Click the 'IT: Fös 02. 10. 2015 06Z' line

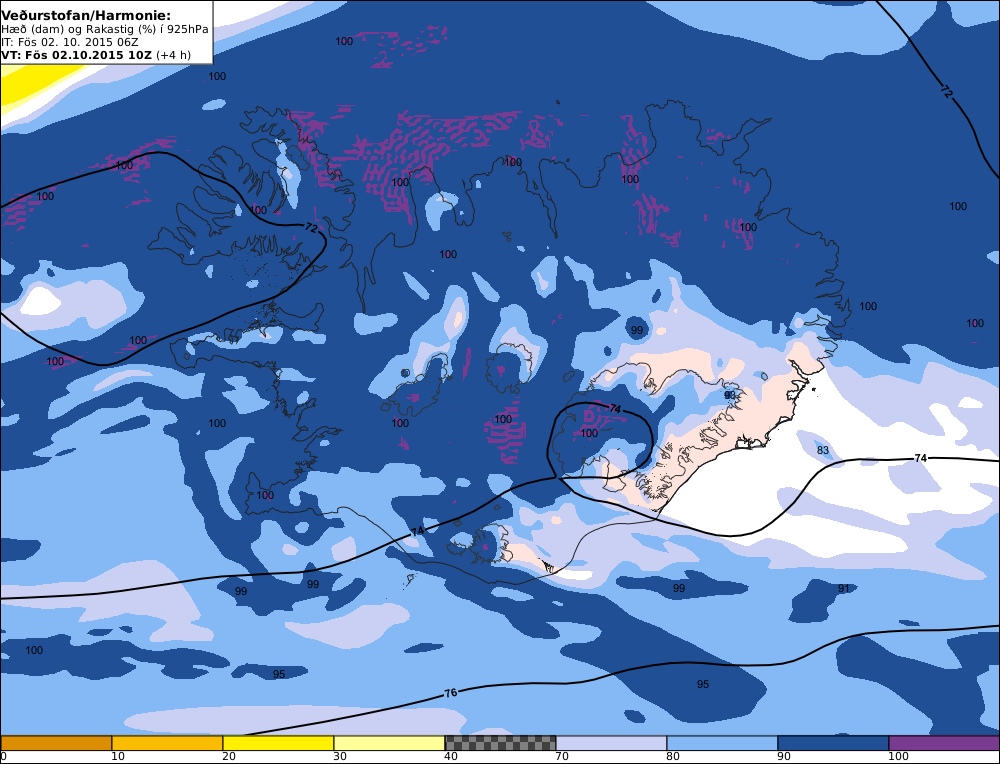[x=70, y=42]
